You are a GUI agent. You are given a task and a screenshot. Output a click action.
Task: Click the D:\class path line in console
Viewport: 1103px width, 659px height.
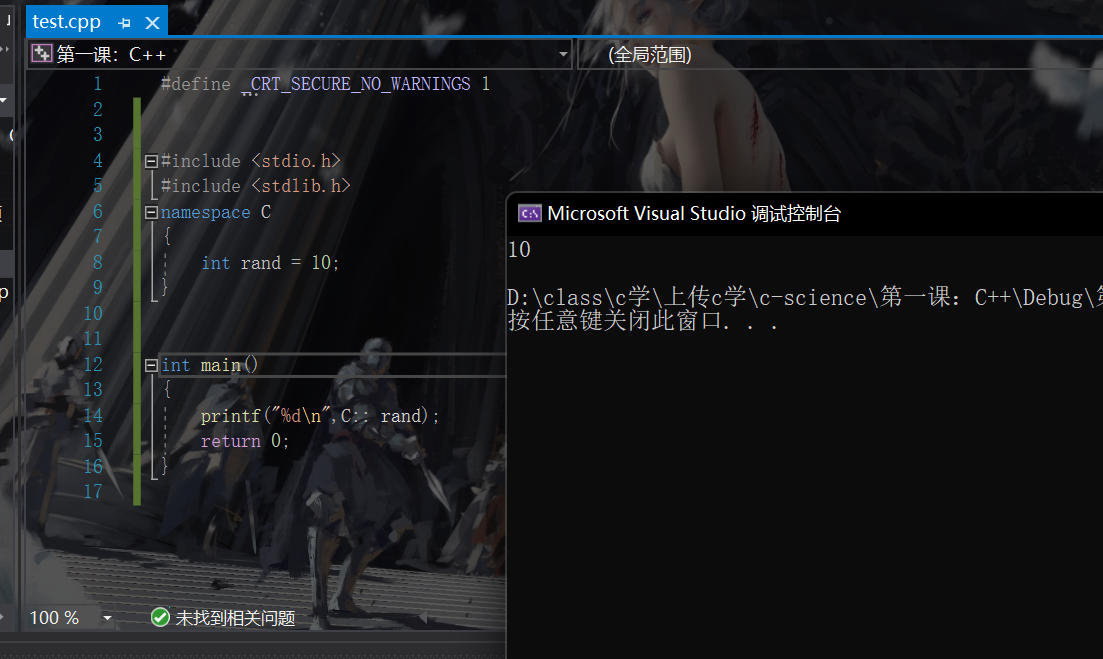[805, 297]
